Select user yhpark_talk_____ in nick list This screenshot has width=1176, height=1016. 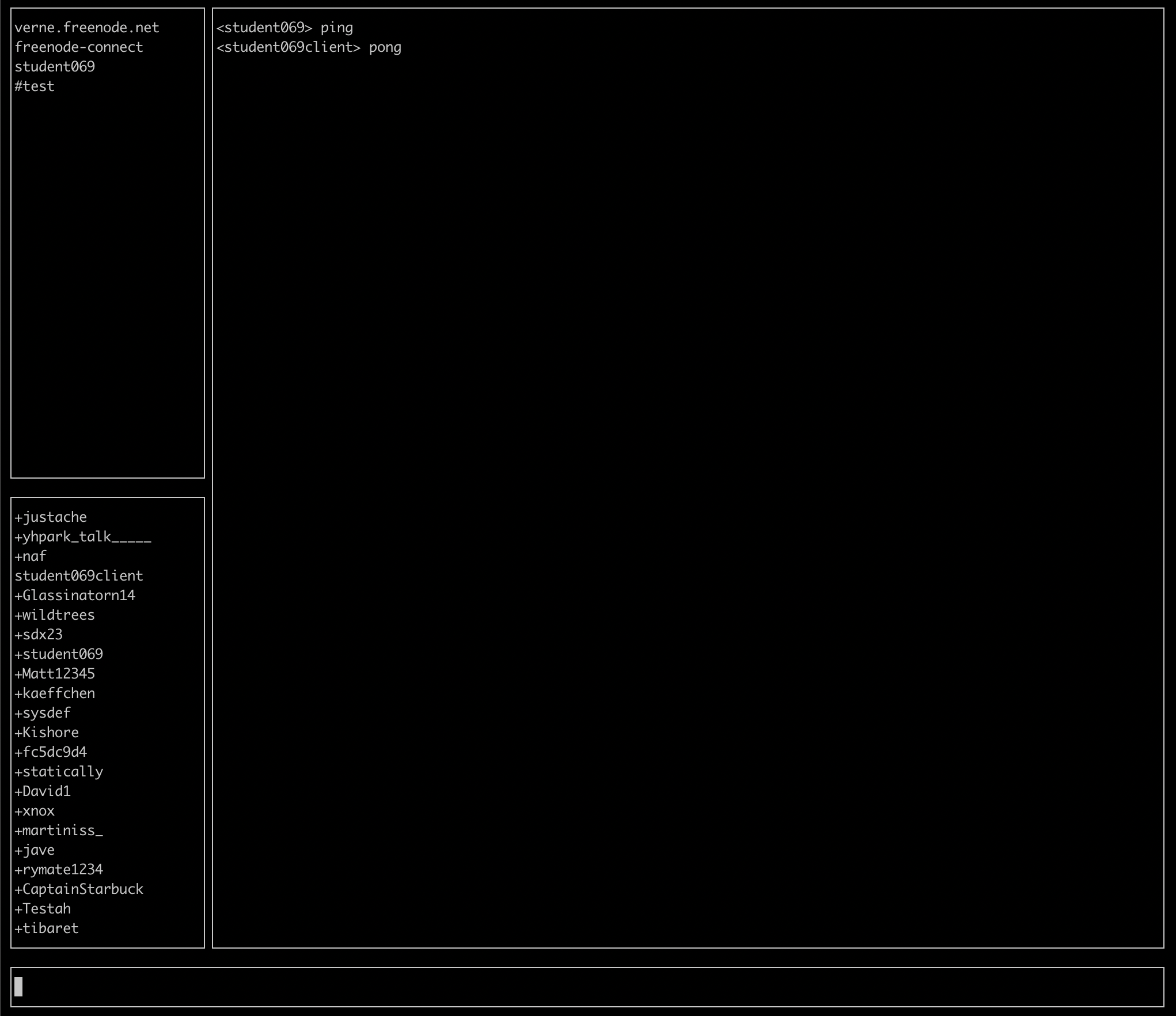pyautogui.click(x=83, y=537)
